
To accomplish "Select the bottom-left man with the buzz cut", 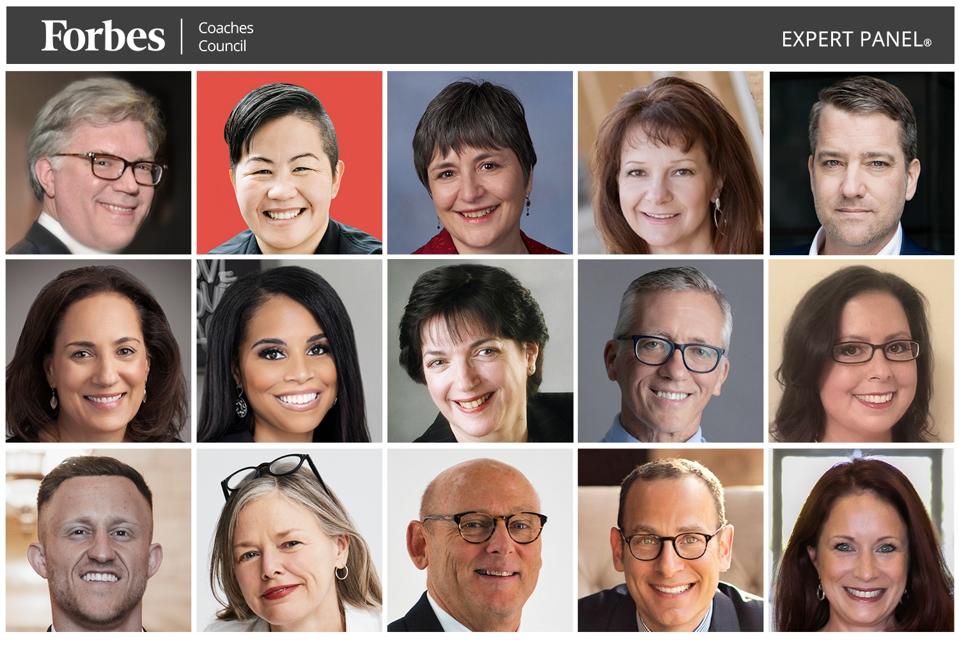I will point(98,541).
